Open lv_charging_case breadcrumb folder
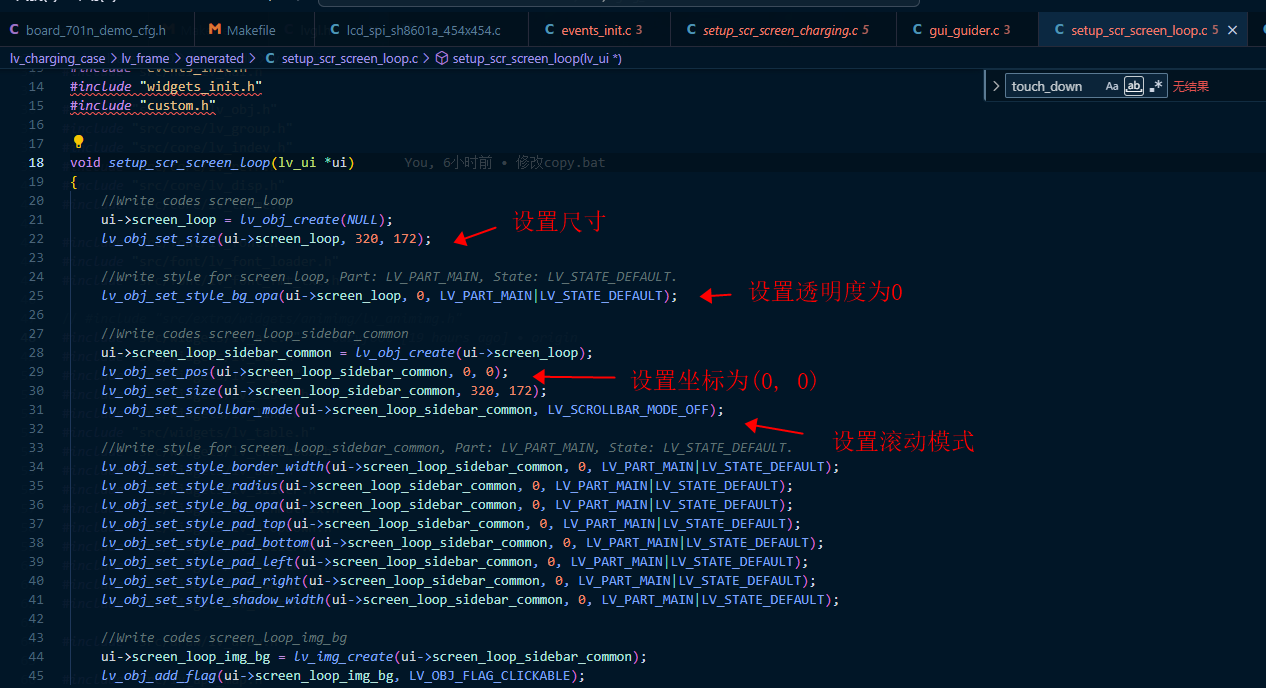This screenshot has width=1266, height=688. point(57,59)
